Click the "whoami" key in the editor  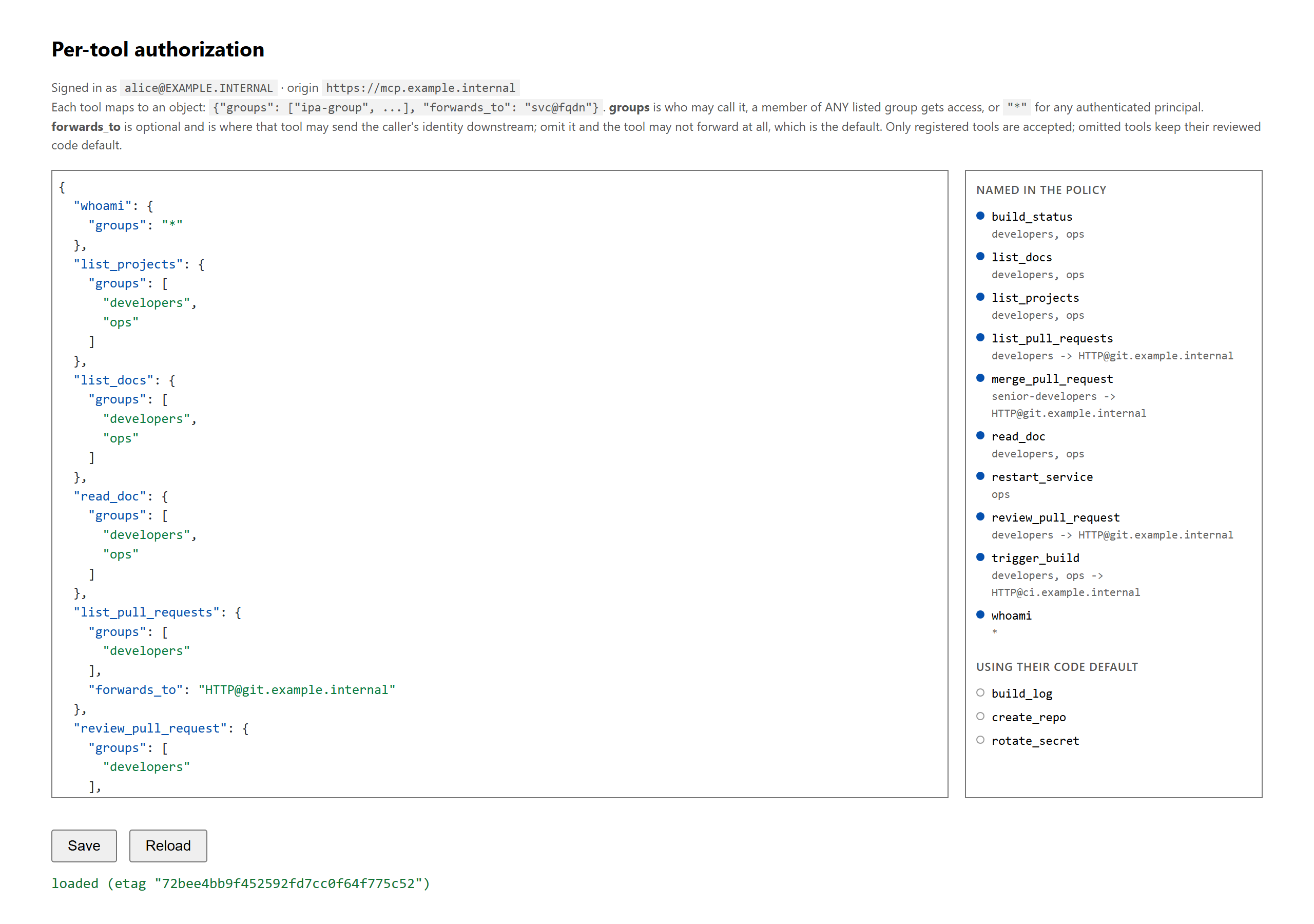click(103, 206)
